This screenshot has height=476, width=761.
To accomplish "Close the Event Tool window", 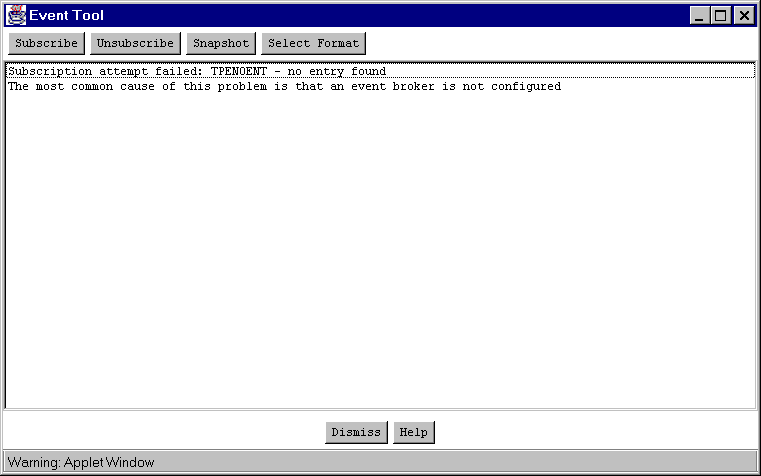I will 744,16.
